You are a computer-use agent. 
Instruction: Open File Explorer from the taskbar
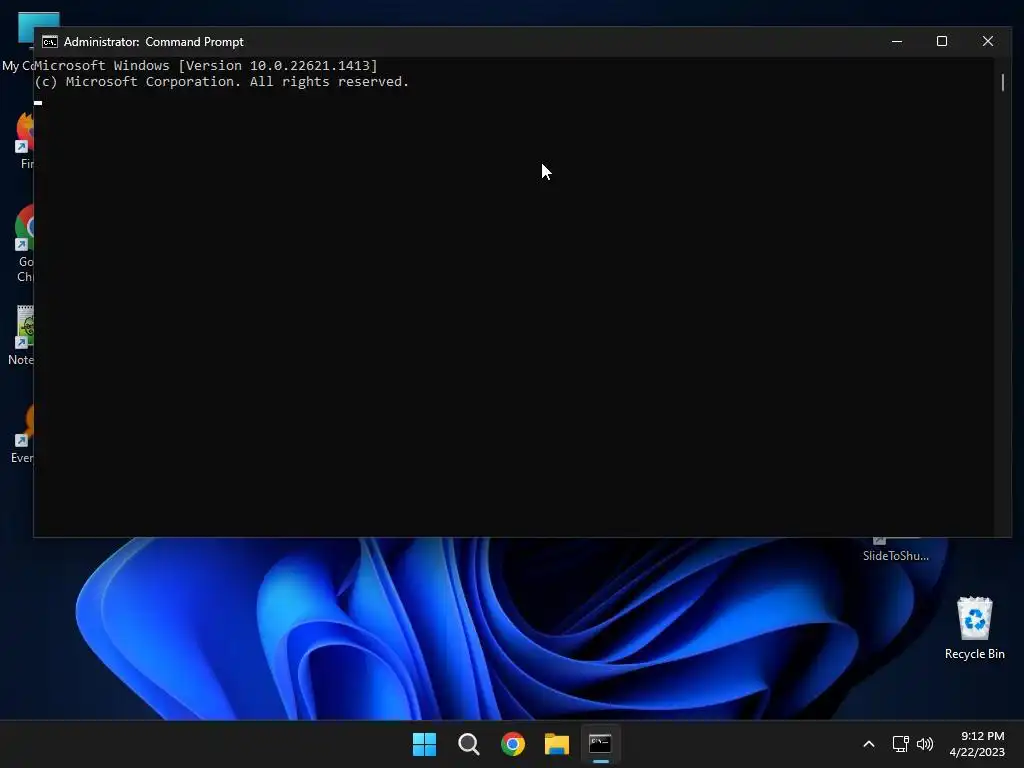tap(557, 744)
